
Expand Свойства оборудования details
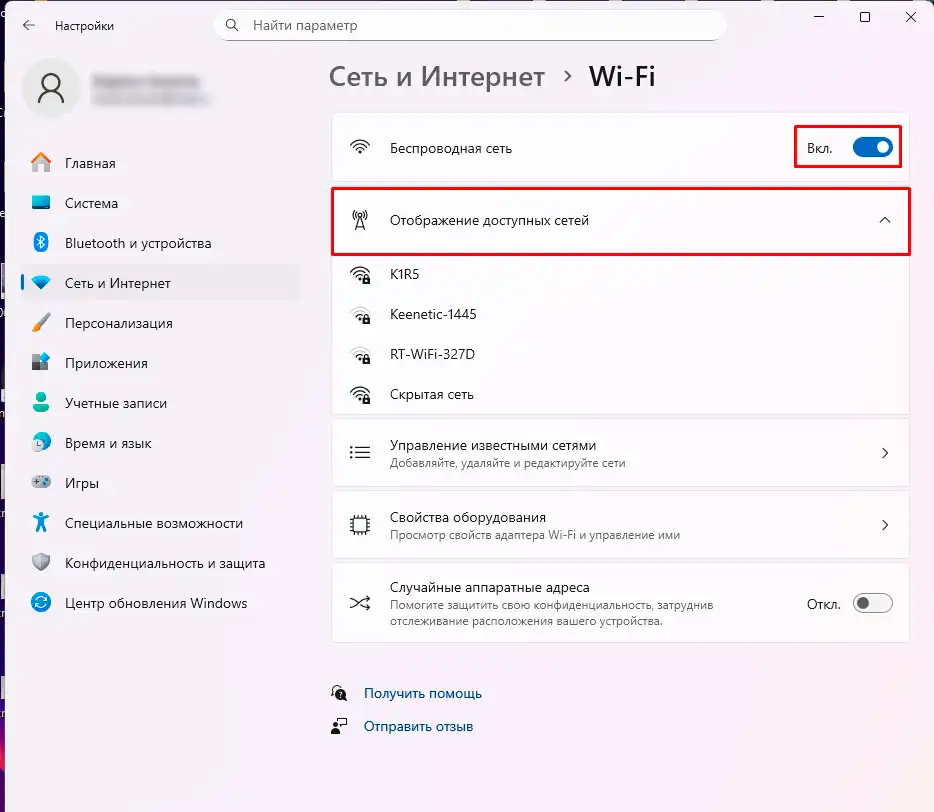884,524
